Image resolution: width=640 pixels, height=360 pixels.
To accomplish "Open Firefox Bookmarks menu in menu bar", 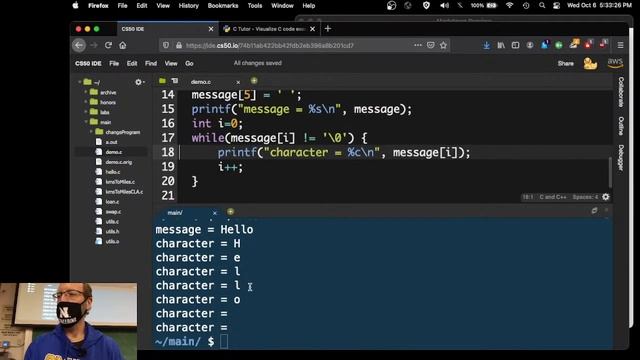I will pos(223,6).
